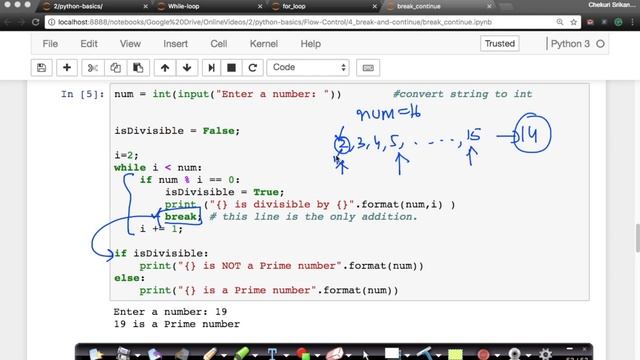The image size is (640, 360).
Task: Select green highlighter tool in annotation toolbar
Action: point(241,353)
